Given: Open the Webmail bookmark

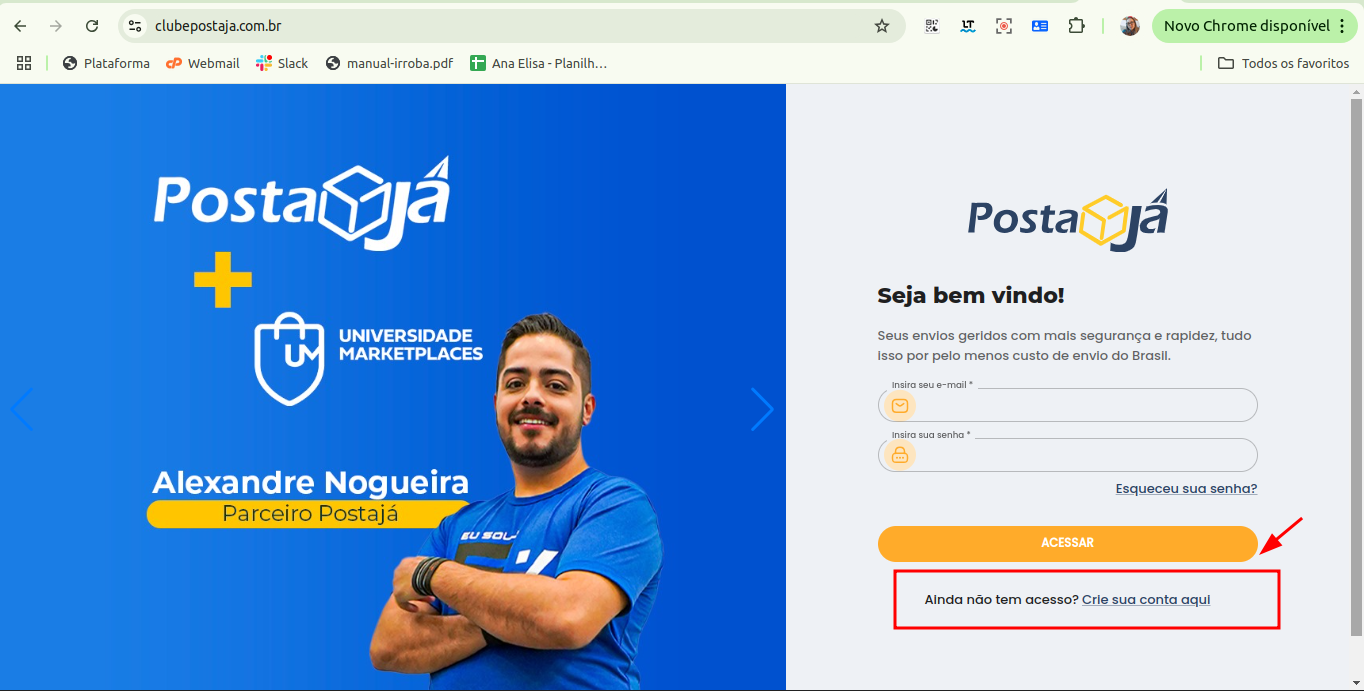Looking at the screenshot, I should pos(203,63).
